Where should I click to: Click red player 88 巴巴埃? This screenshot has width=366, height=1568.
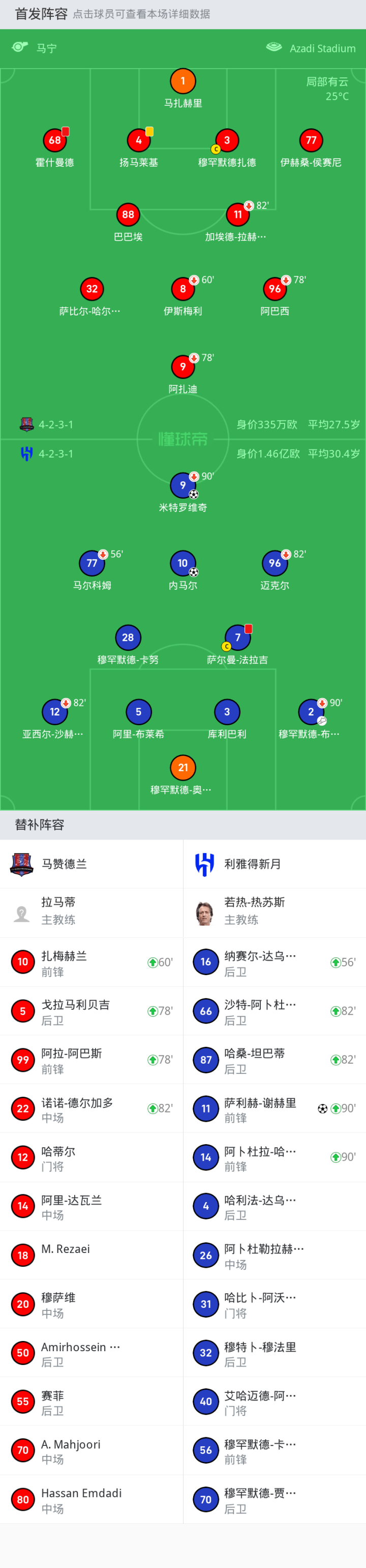click(x=128, y=214)
